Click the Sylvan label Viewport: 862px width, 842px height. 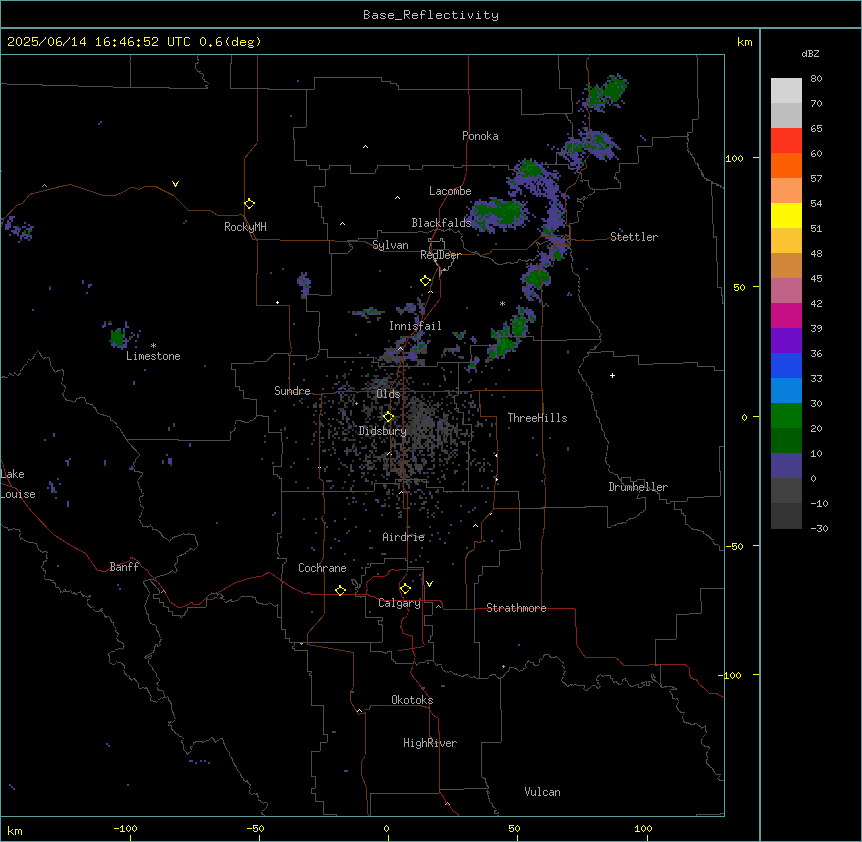click(x=390, y=245)
